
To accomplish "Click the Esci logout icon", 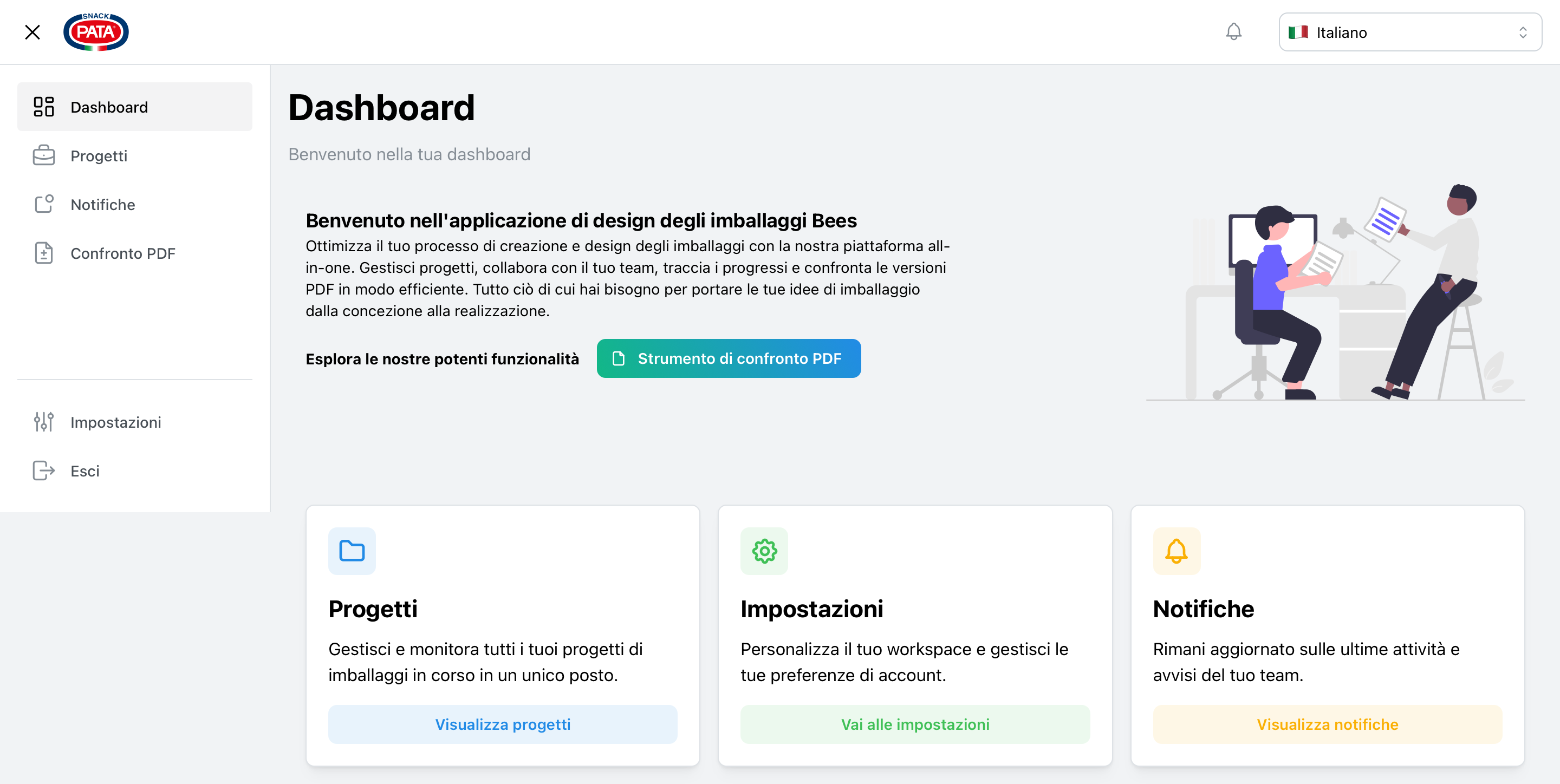I will (43, 471).
